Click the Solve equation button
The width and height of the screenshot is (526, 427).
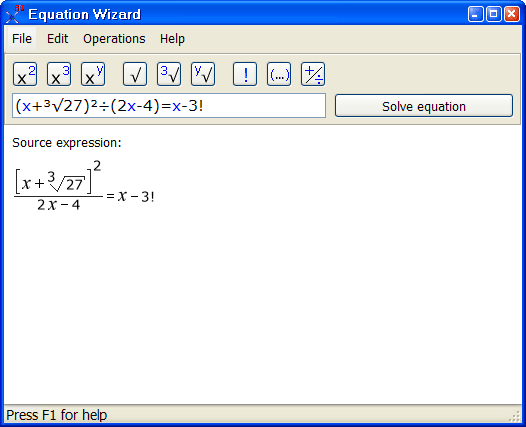[424, 106]
